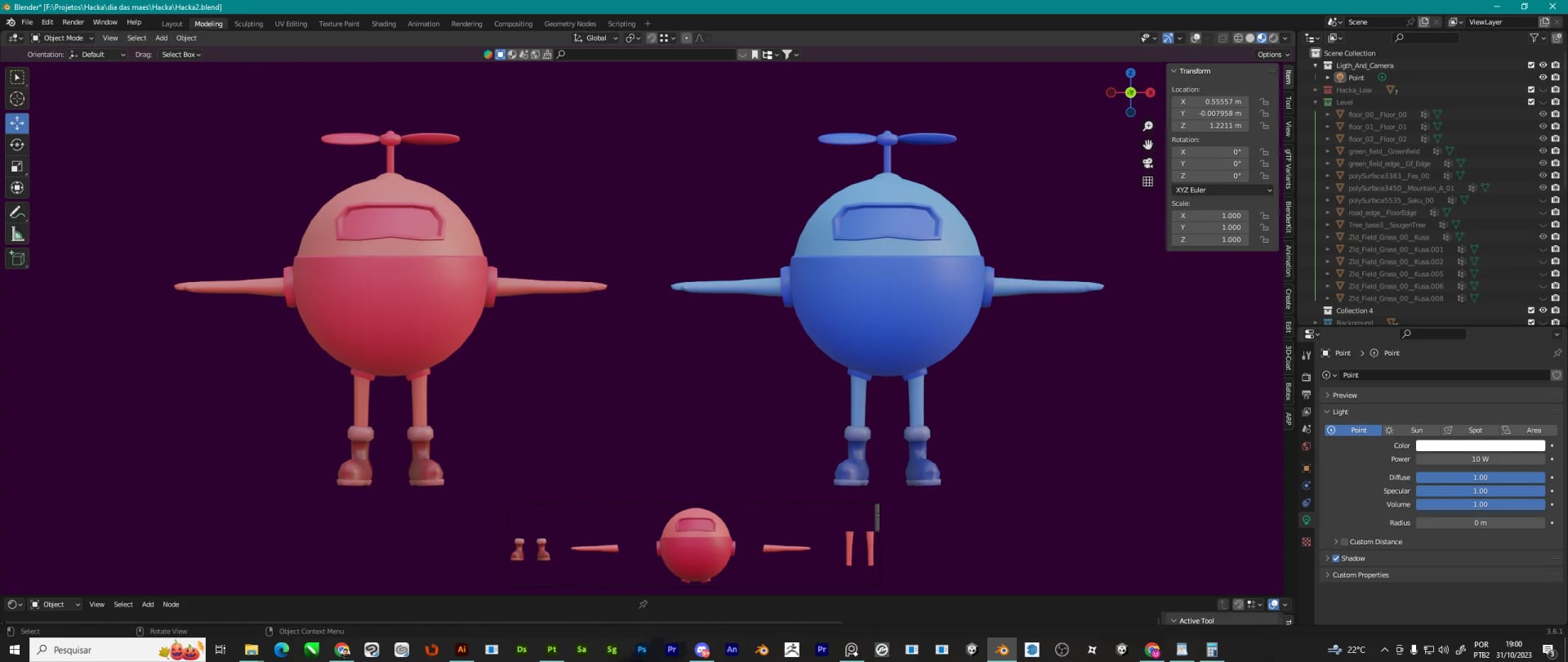Open the Add menu in node editor

(x=148, y=605)
